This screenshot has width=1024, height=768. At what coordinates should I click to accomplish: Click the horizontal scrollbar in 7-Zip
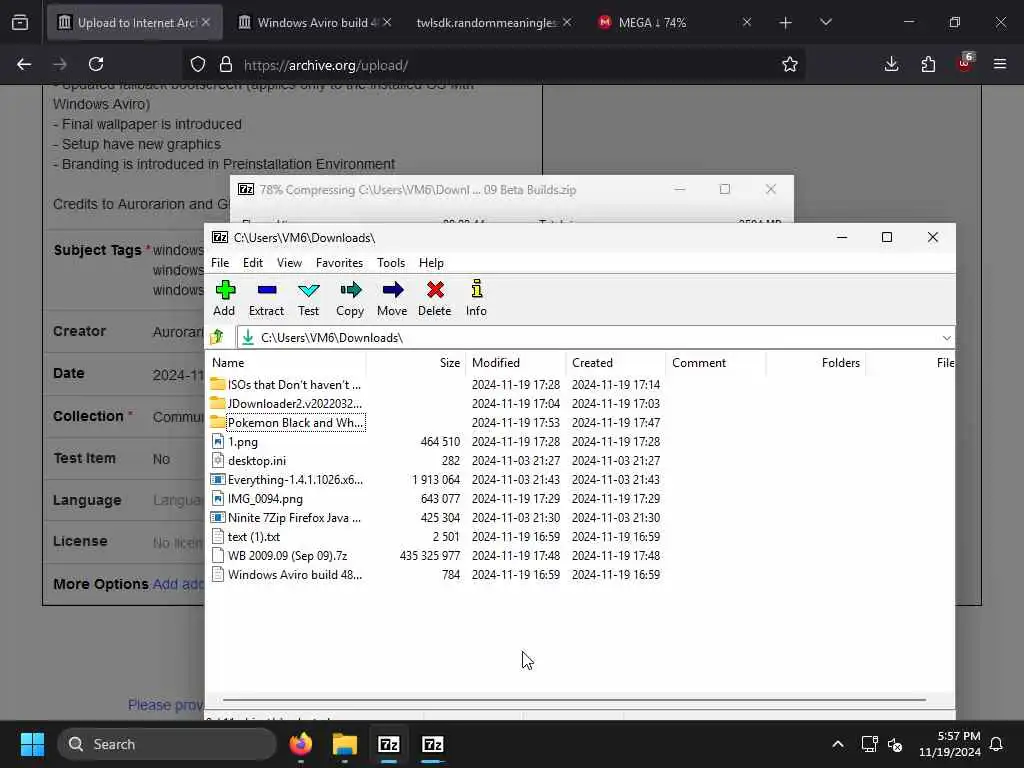[574, 699]
